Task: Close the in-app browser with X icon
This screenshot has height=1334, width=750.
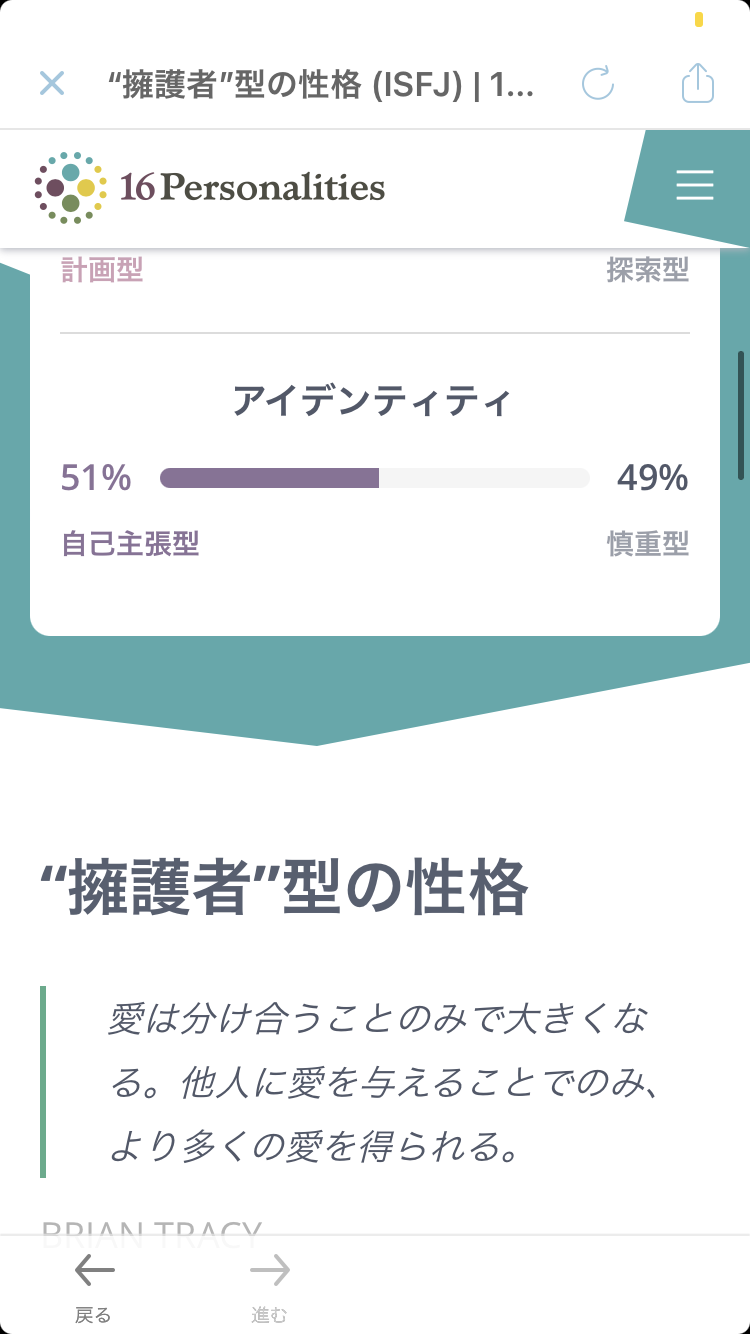Action: [52, 83]
